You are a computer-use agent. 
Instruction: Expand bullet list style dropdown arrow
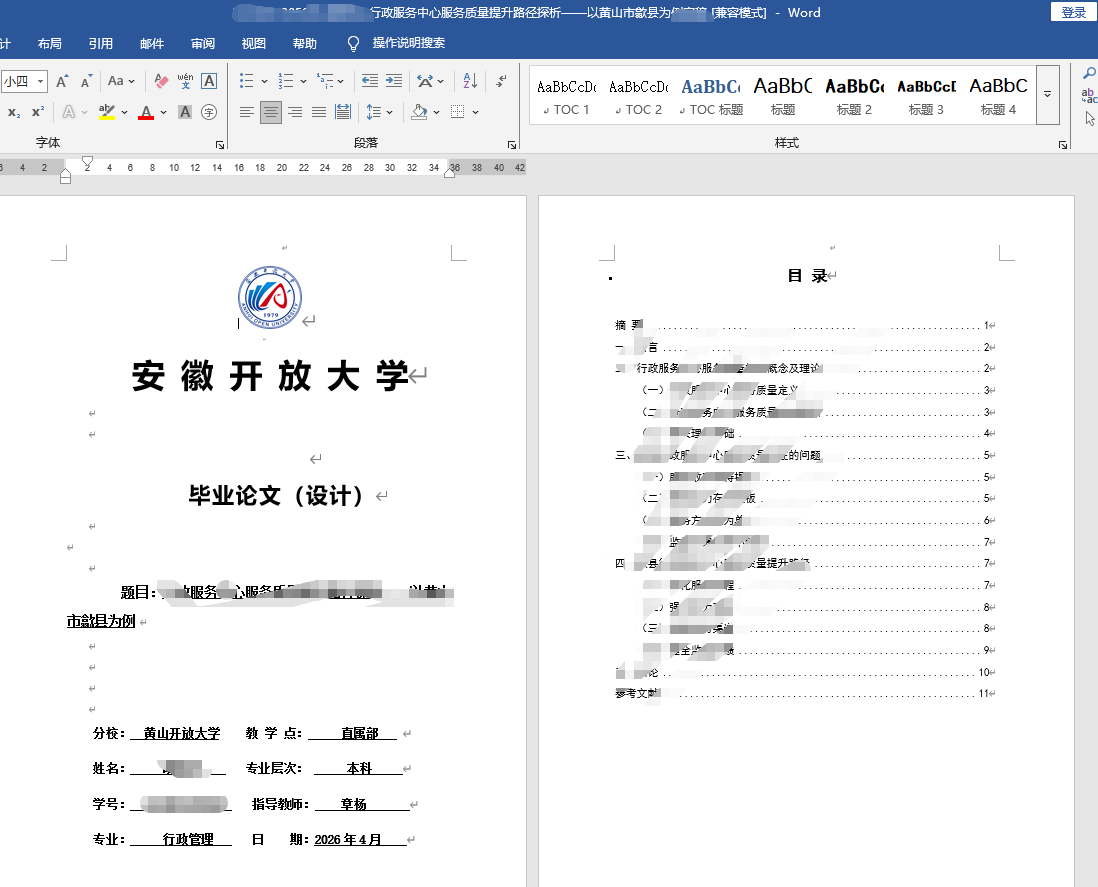point(265,81)
